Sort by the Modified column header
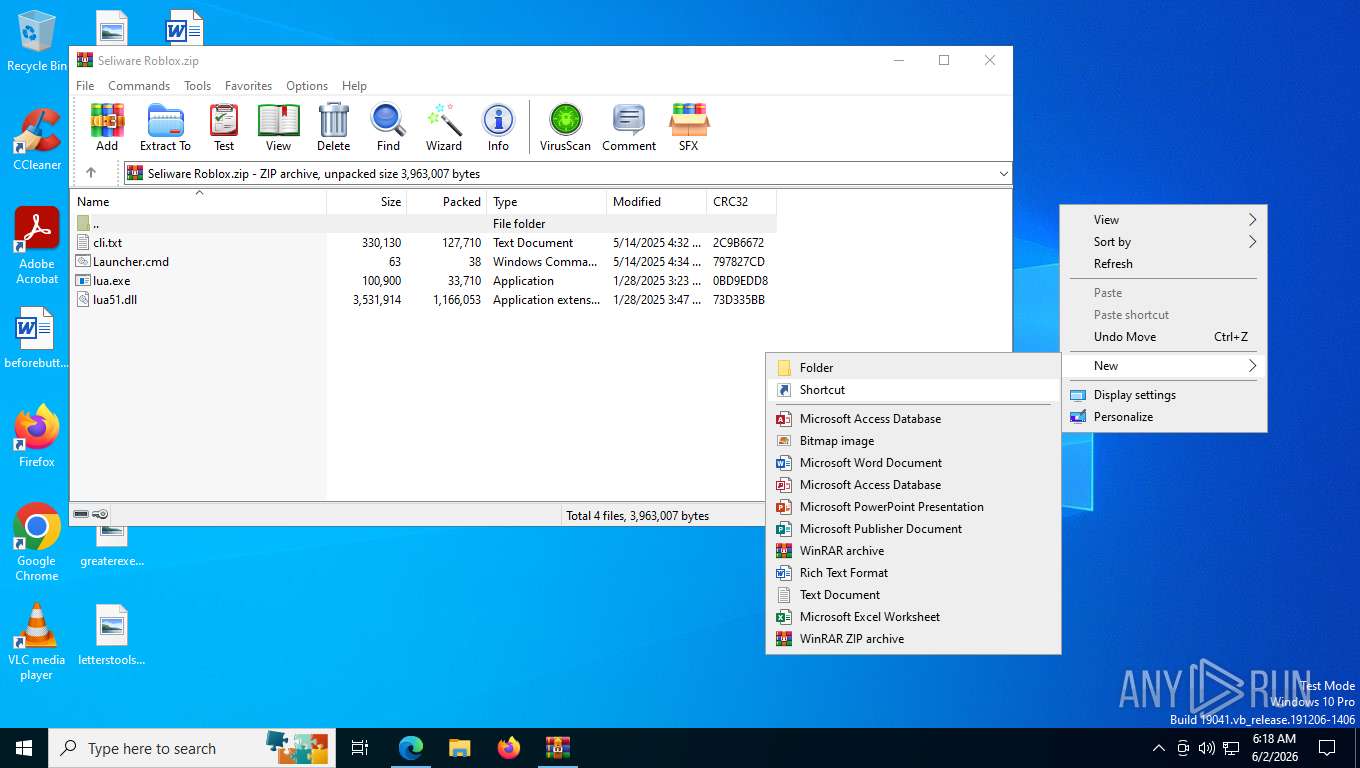The image size is (1360, 768). click(x=657, y=202)
